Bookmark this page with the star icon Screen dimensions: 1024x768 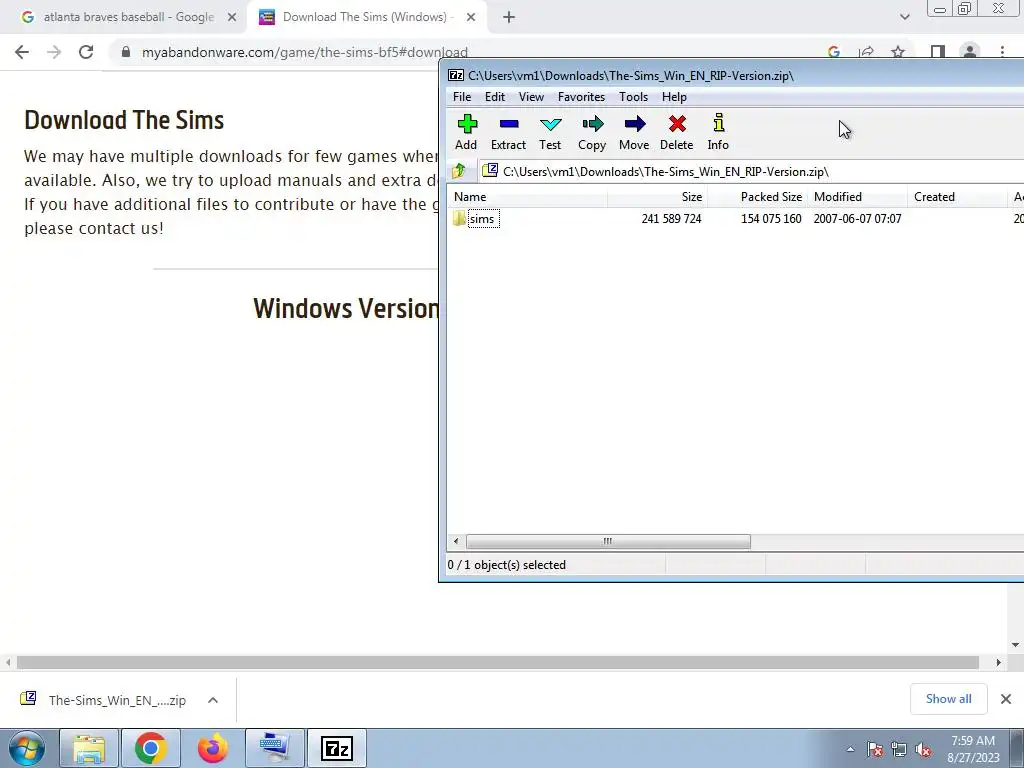898,52
